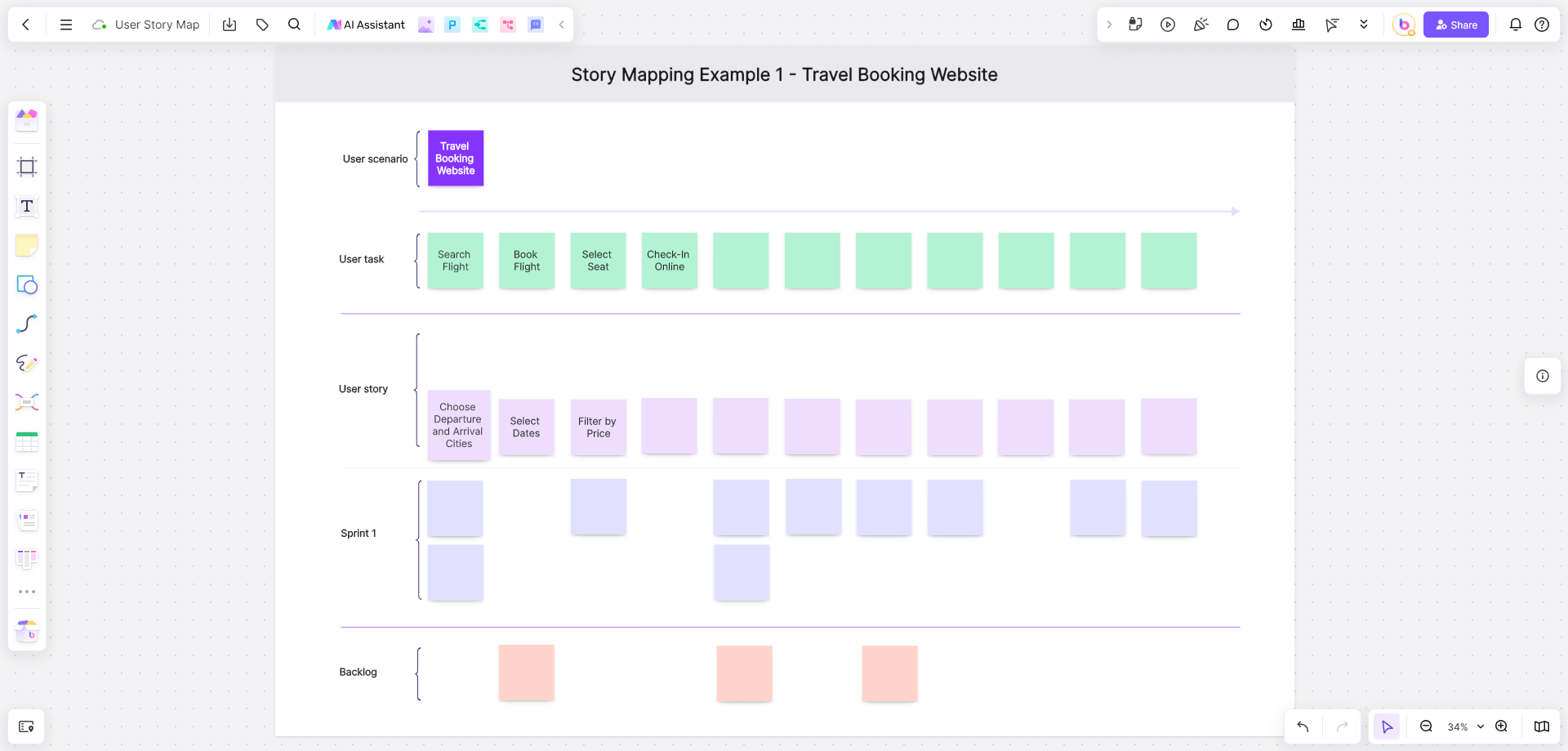This screenshot has width=1568, height=751.
Task: Open more tools ellipsis in sidebar
Action: (27, 592)
